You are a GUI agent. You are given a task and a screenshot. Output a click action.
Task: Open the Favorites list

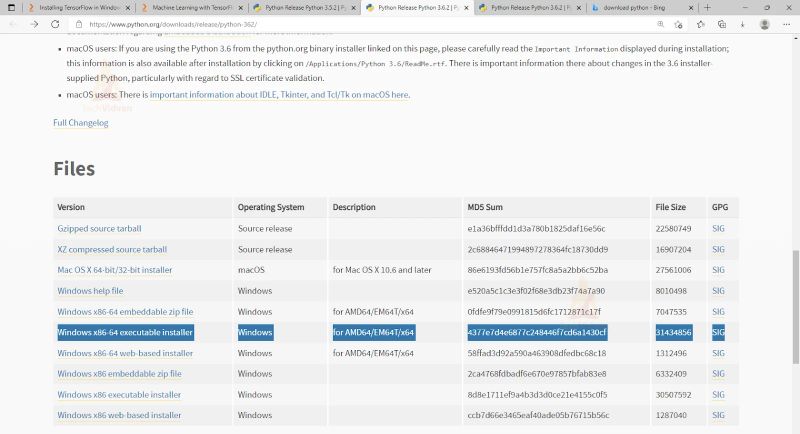(x=701, y=24)
